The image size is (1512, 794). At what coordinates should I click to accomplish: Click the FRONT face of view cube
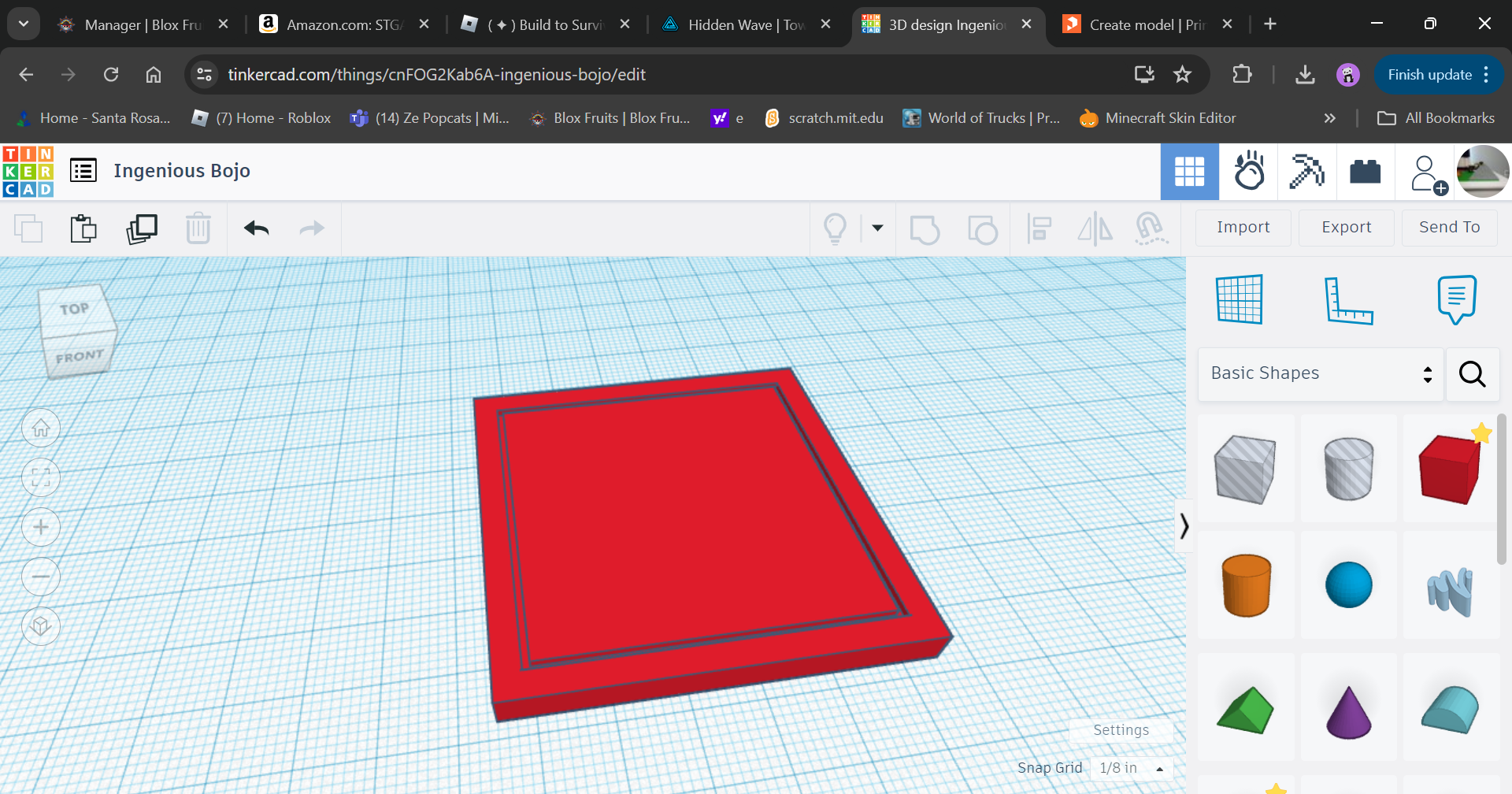(80, 357)
